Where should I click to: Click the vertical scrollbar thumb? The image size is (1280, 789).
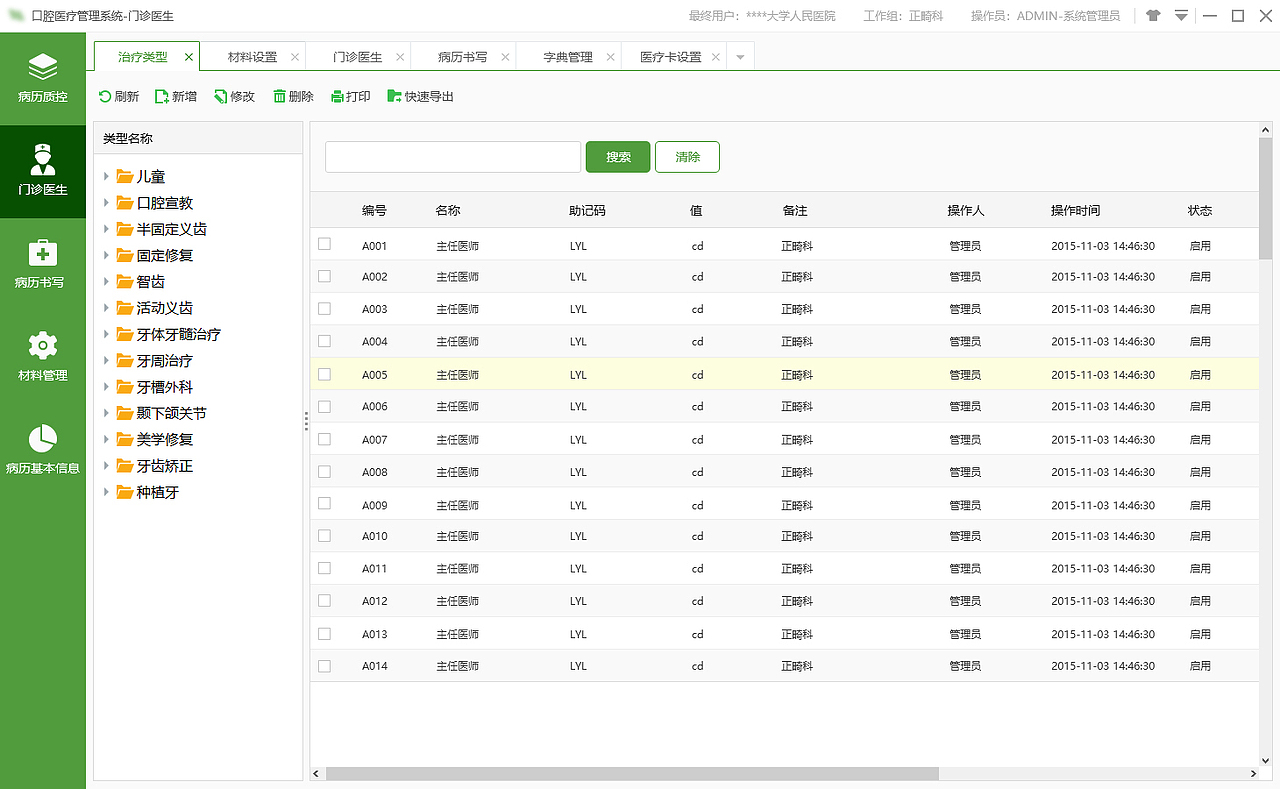(x=1265, y=198)
